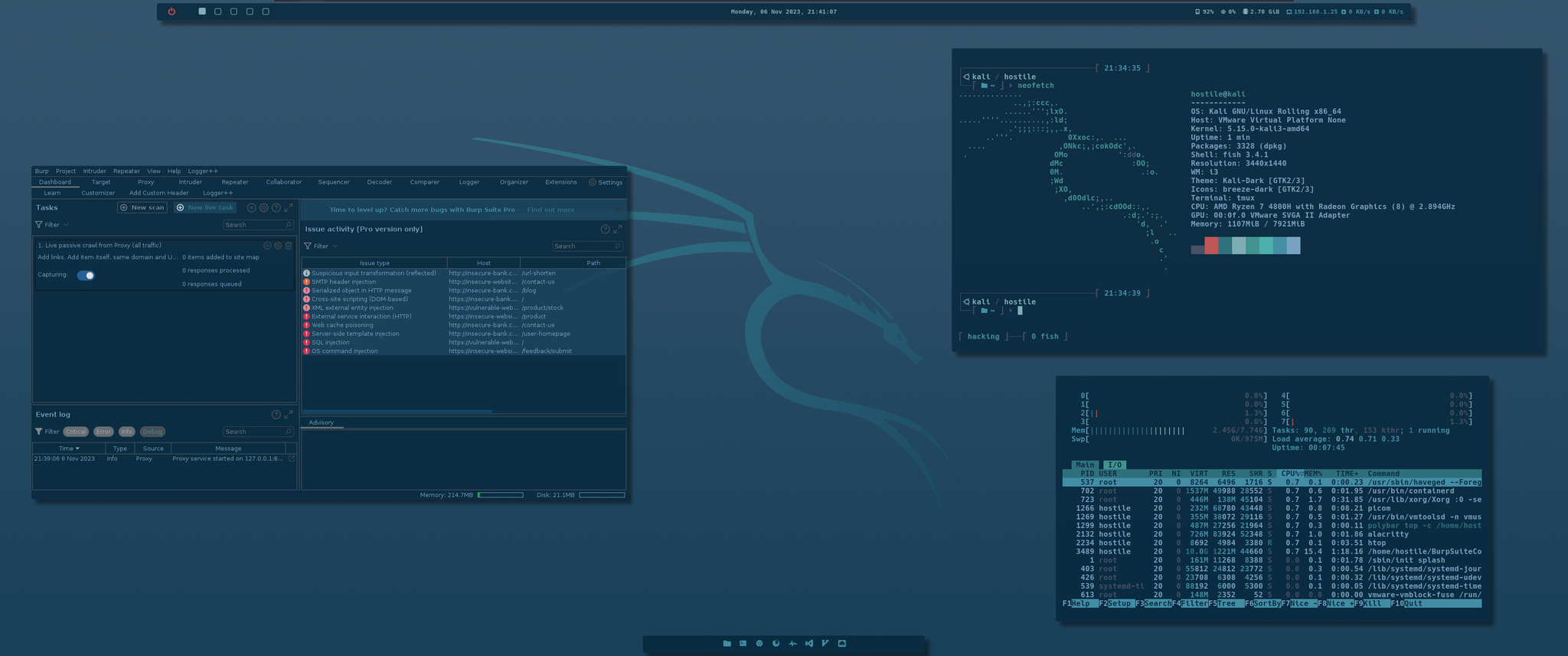The height and width of the screenshot is (656, 1568).
Task: Open the Project menu
Action: 66,171
